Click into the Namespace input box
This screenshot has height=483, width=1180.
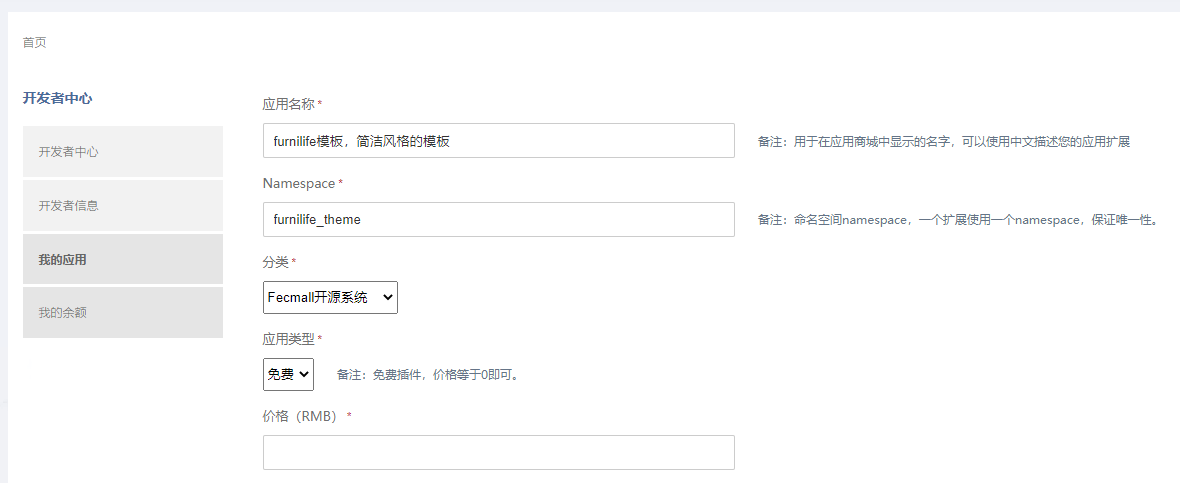pyautogui.click(x=498, y=219)
